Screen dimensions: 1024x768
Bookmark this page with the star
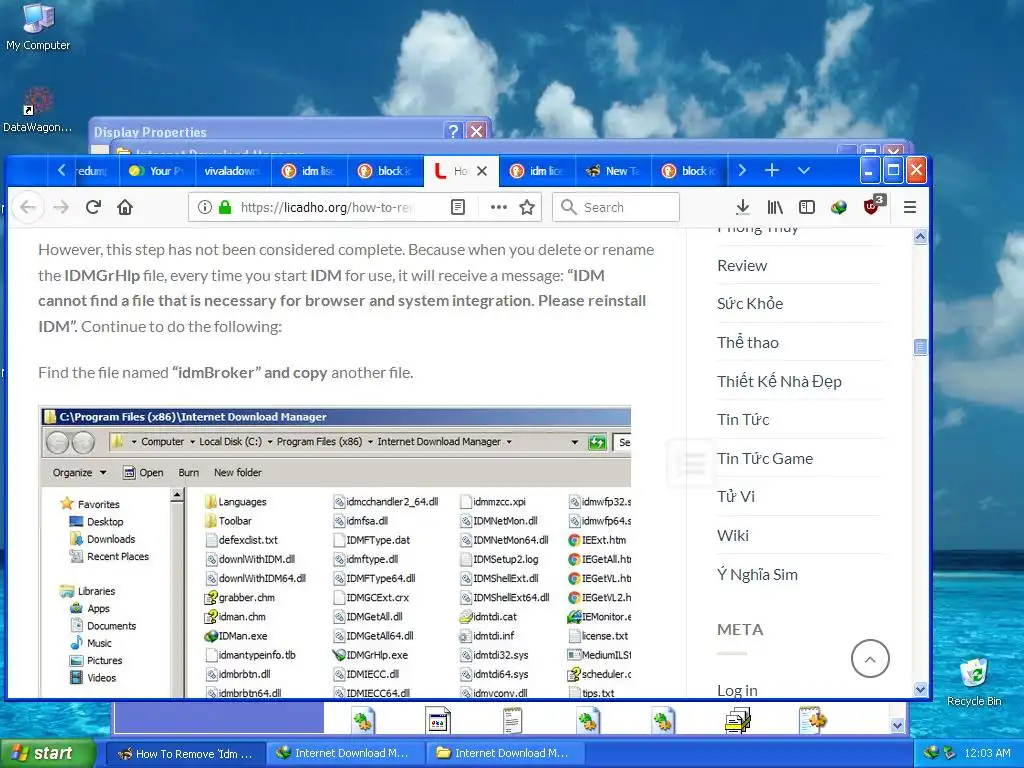(x=527, y=208)
